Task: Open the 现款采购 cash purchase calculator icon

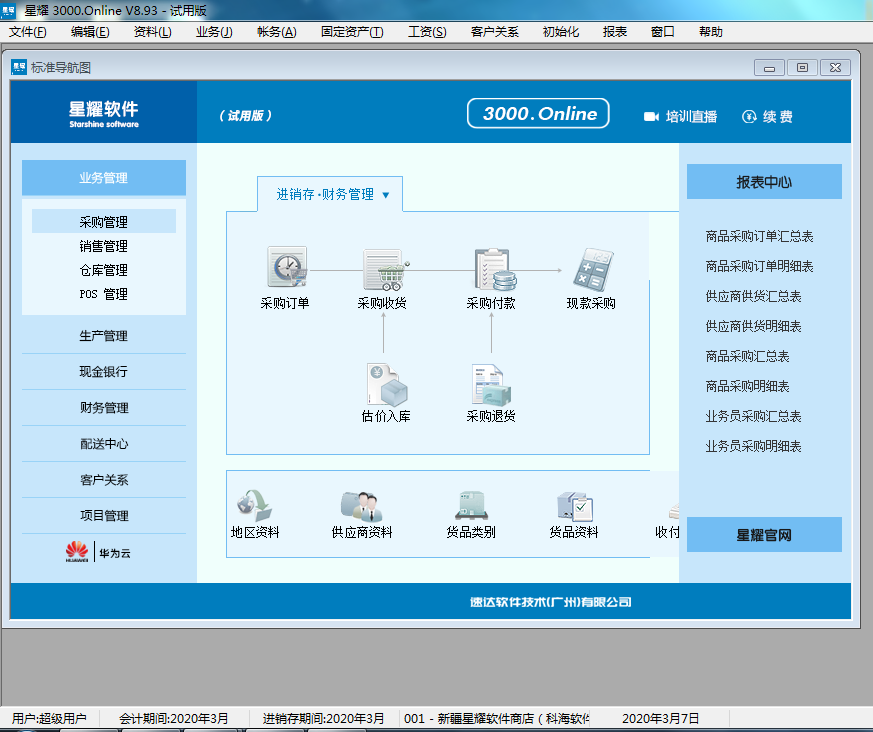Action: click(x=593, y=269)
